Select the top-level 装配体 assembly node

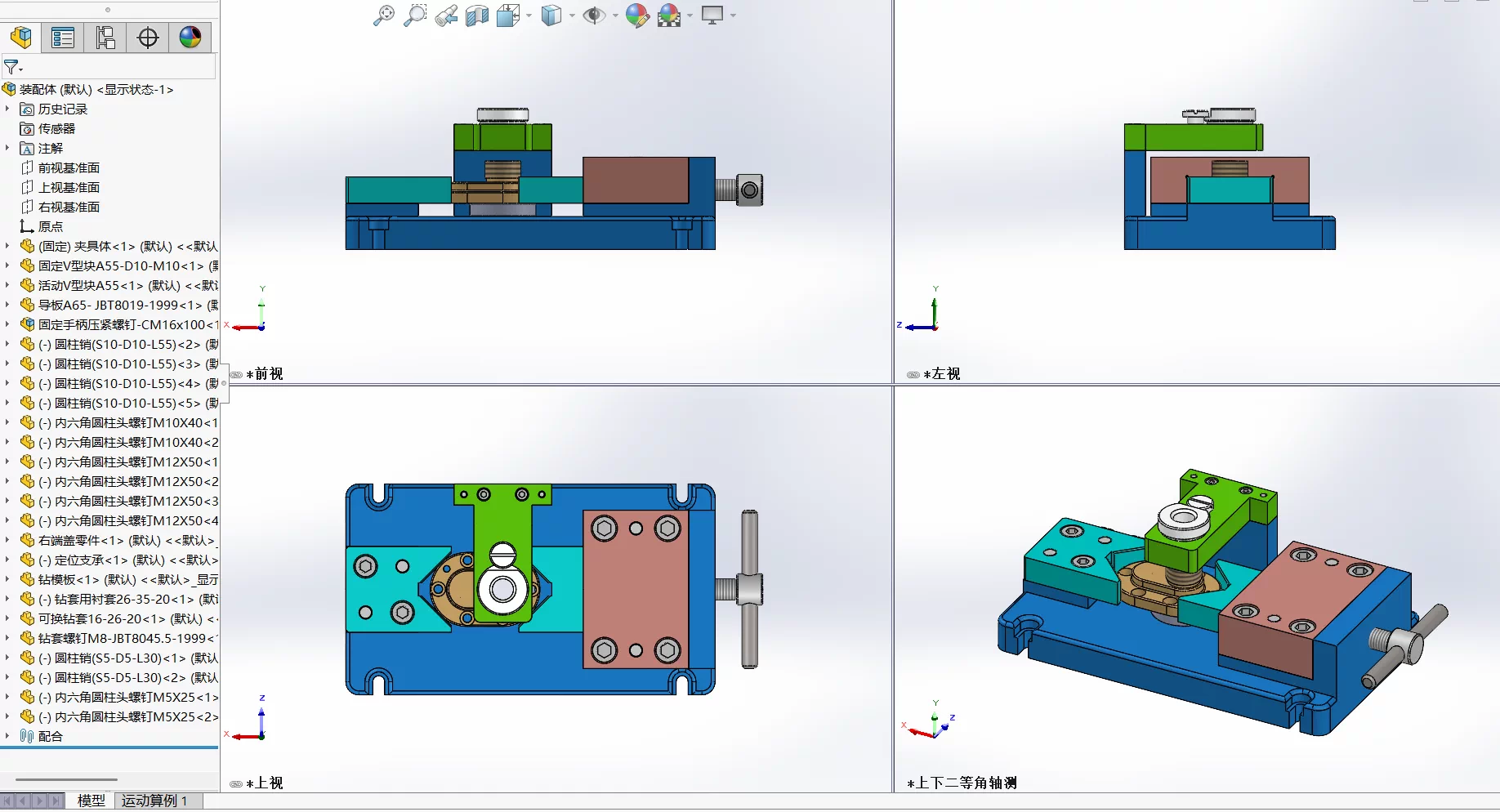click(x=96, y=89)
